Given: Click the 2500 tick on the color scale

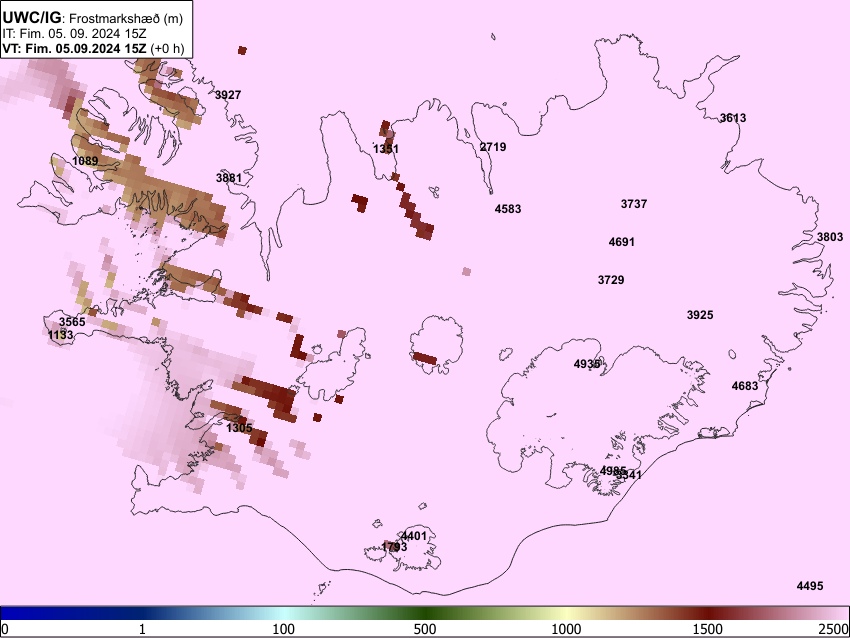Looking at the screenshot, I should (834, 629).
